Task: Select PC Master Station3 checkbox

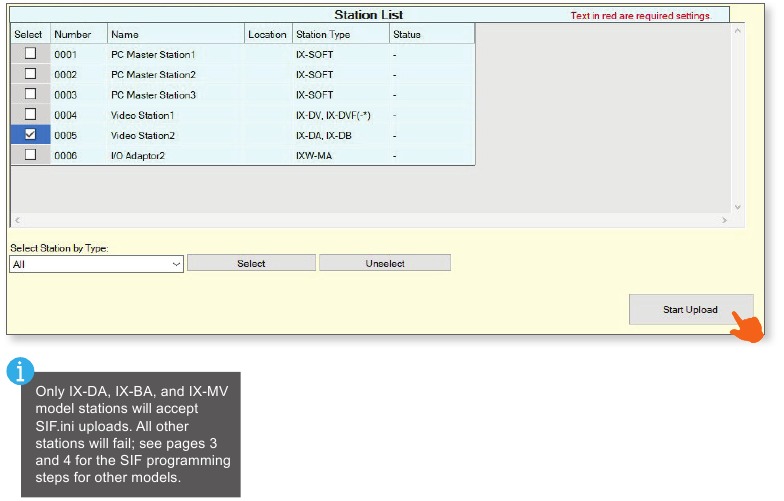Action: click(x=30, y=94)
